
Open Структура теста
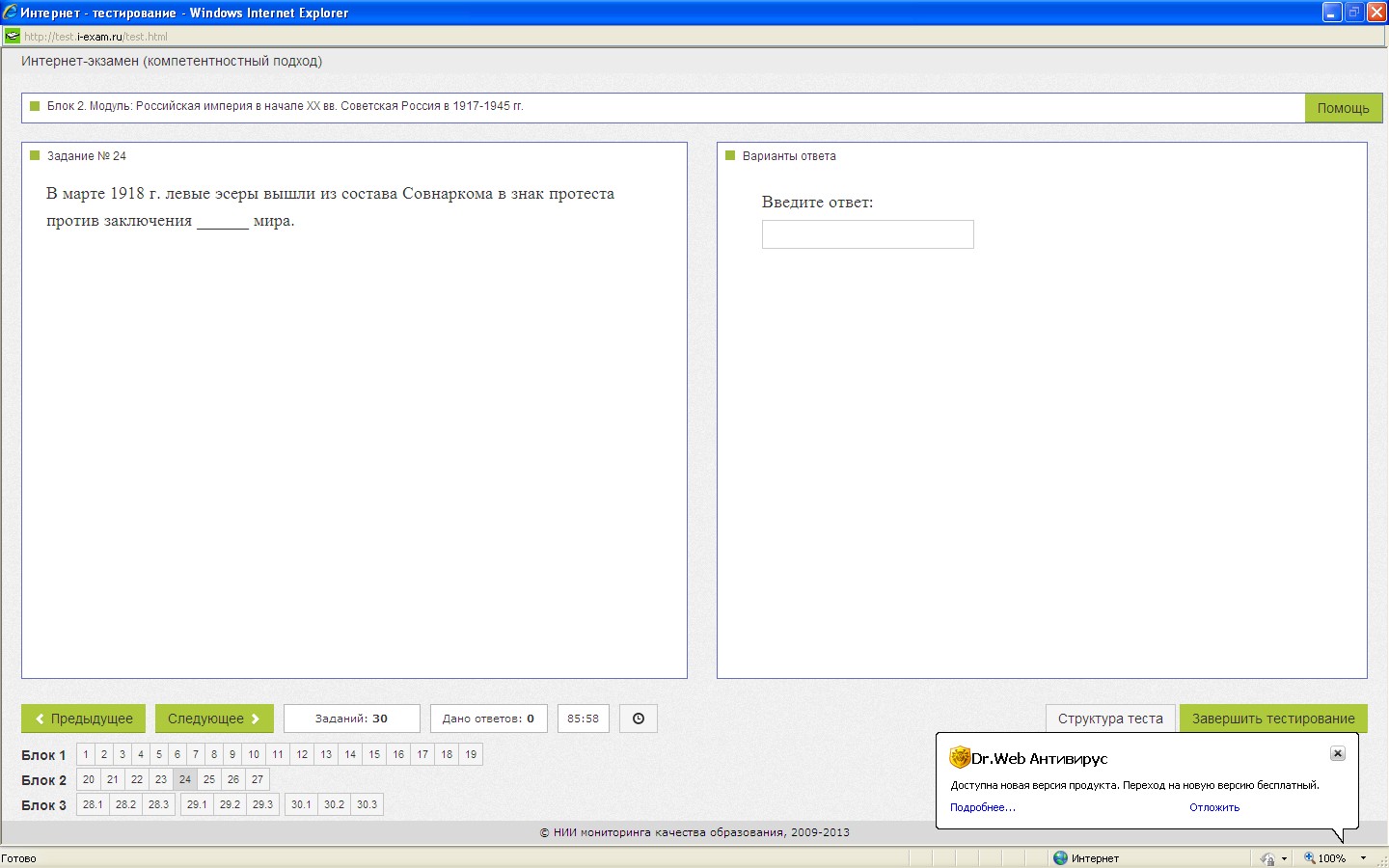(1110, 719)
